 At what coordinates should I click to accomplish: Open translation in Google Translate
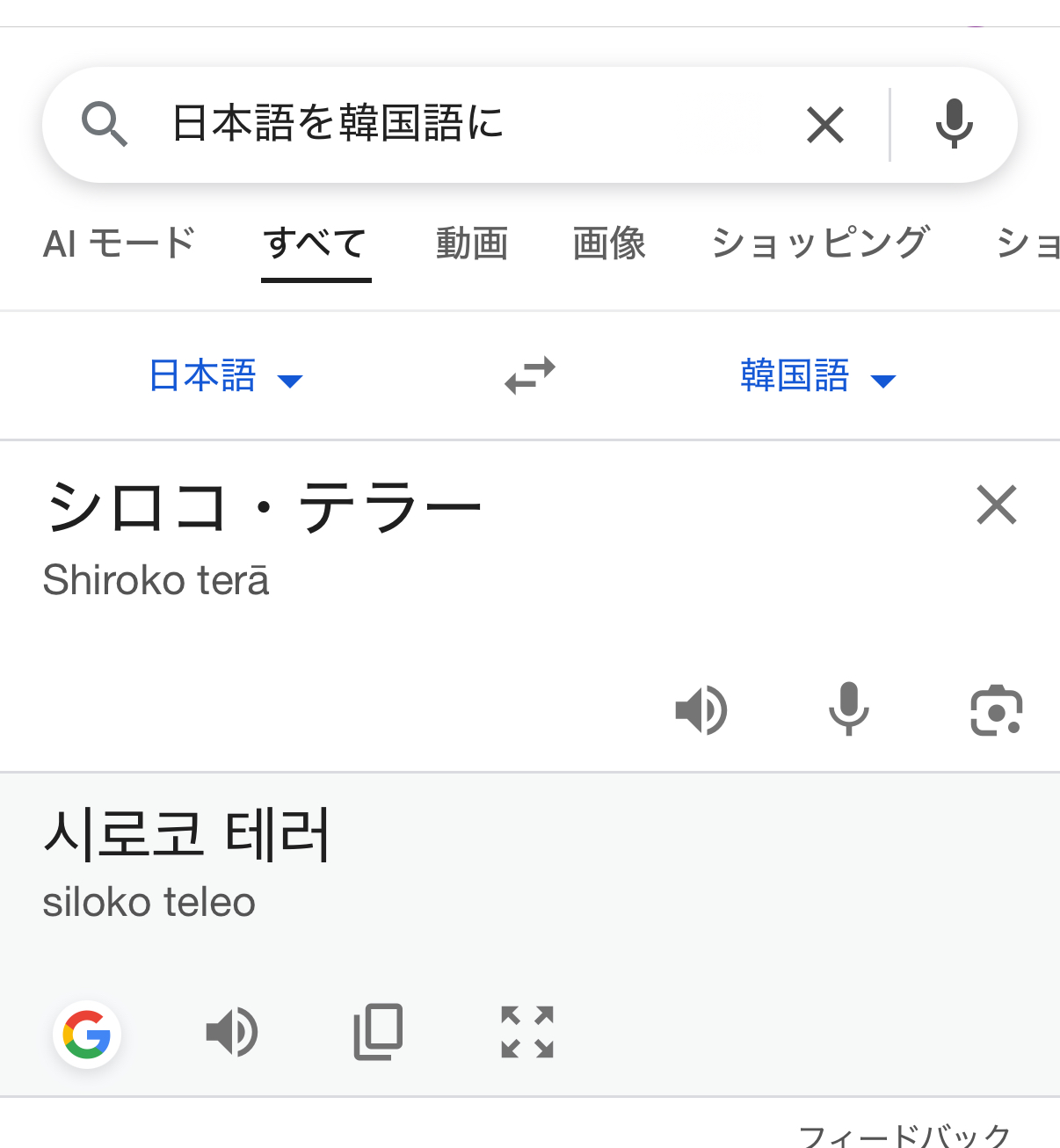pyautogui.click(x=87, y=1034)
